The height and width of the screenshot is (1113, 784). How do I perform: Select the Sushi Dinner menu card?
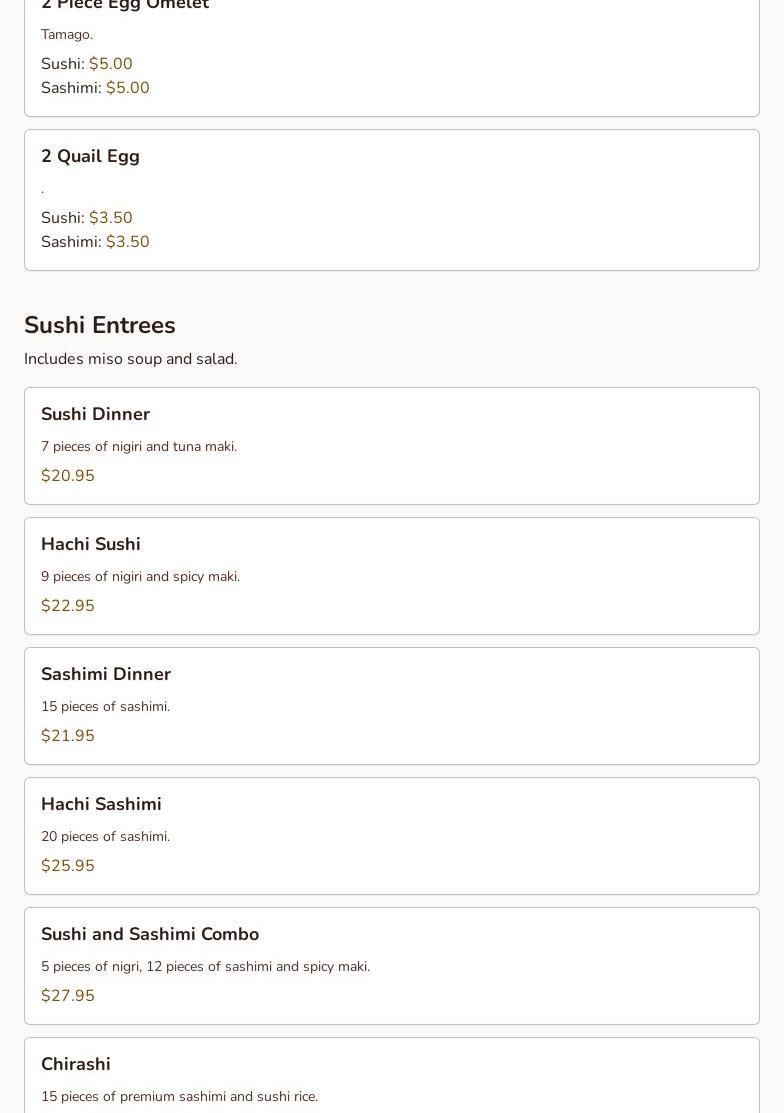click(392, 446)
